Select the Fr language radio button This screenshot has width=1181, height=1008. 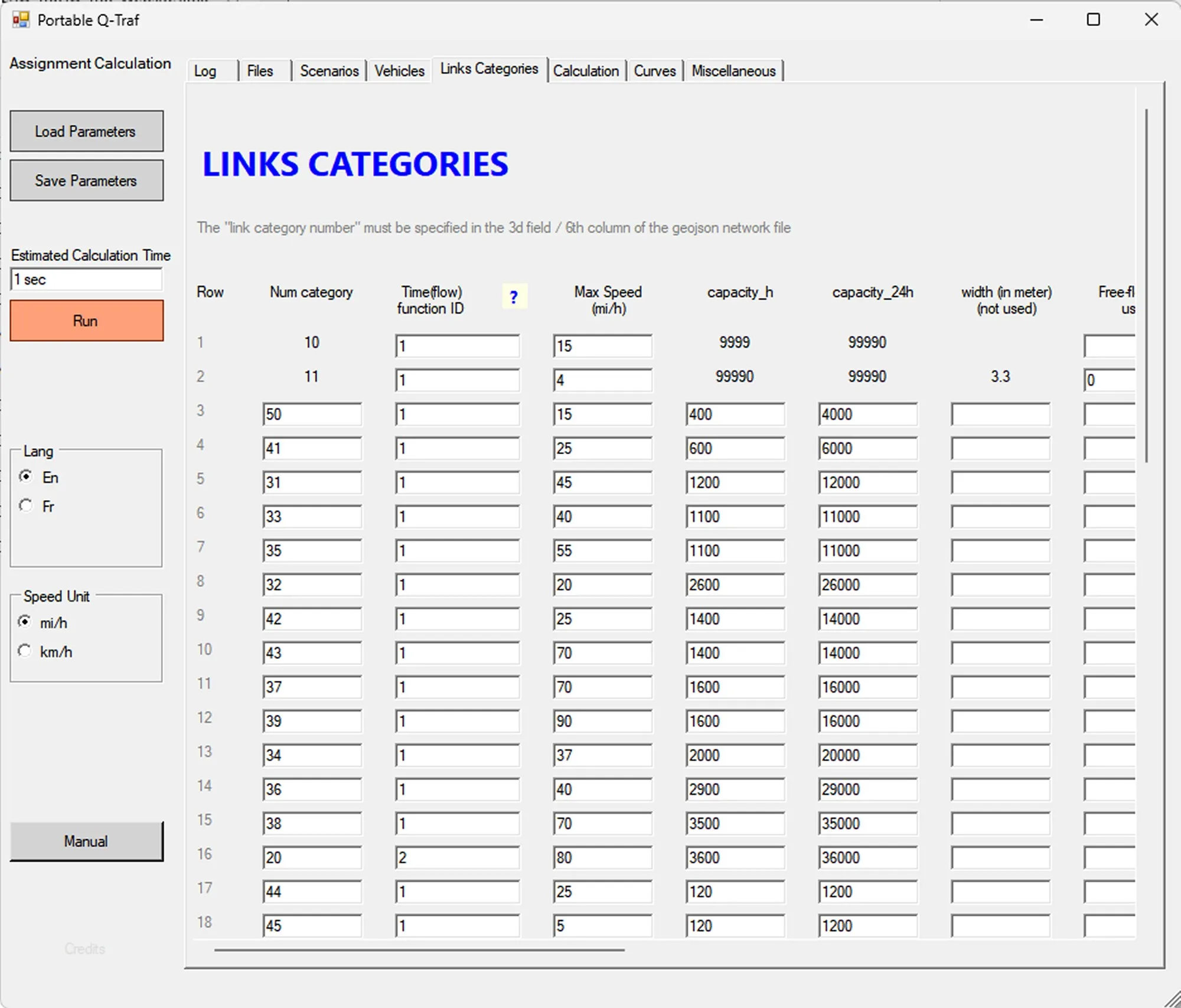pos(26,505)
